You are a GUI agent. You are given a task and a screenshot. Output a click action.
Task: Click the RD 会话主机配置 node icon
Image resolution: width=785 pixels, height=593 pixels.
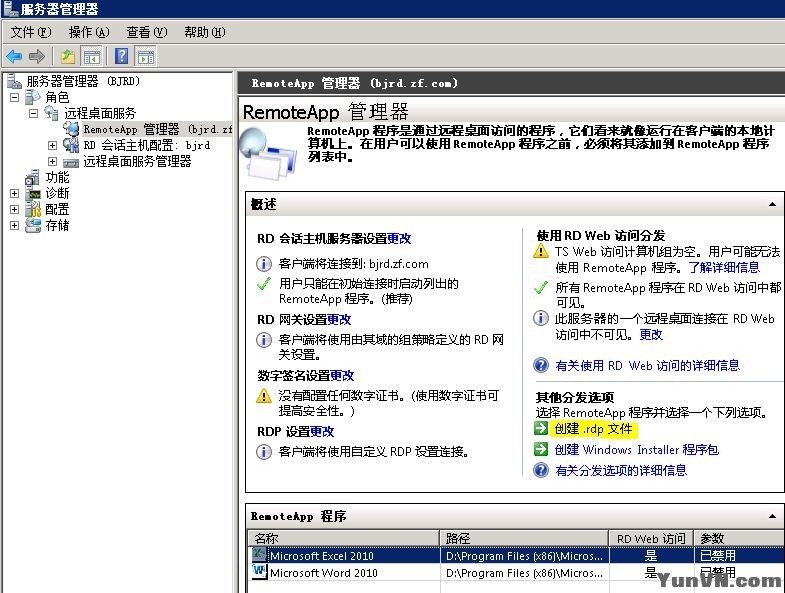pyautogui.click(x=71, y=145)
